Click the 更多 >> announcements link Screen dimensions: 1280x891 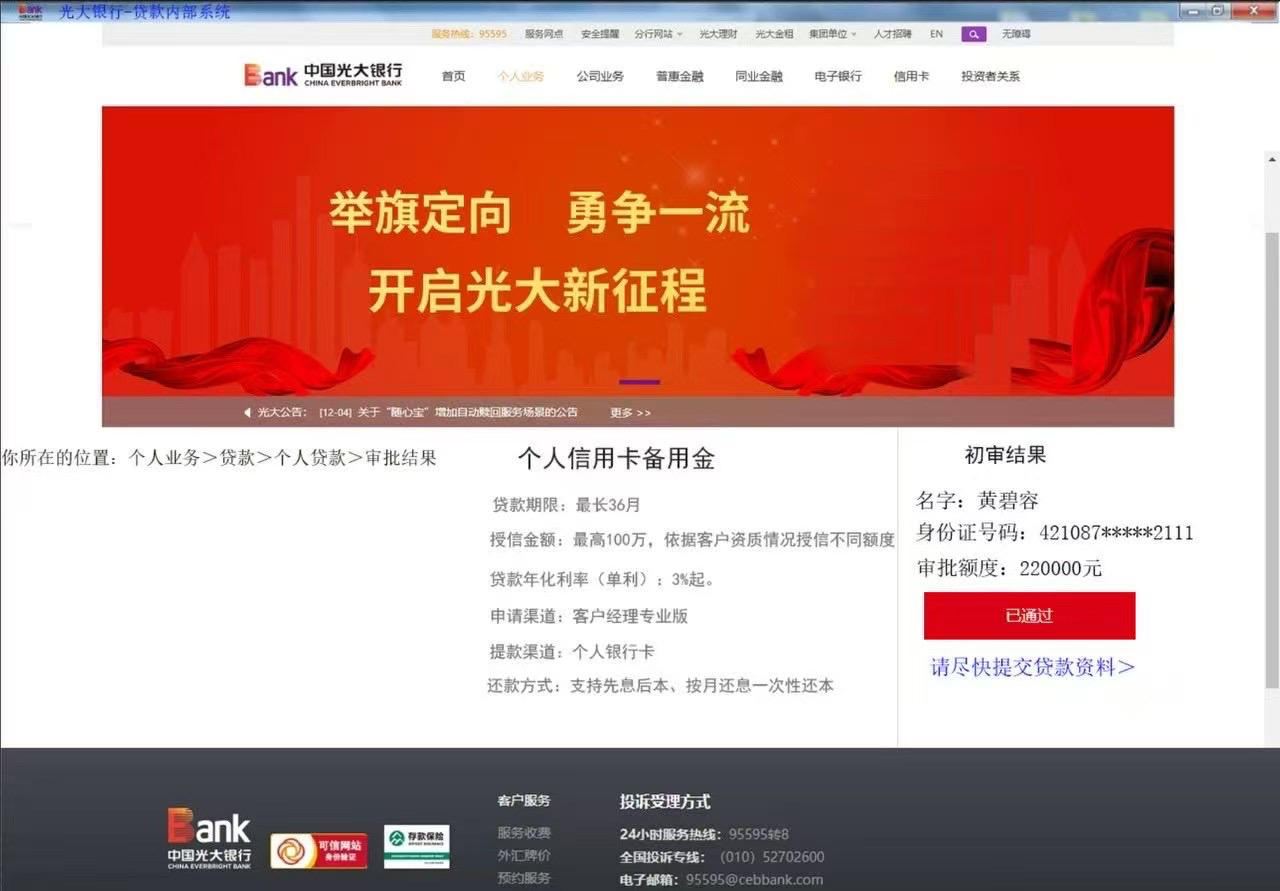630,412
